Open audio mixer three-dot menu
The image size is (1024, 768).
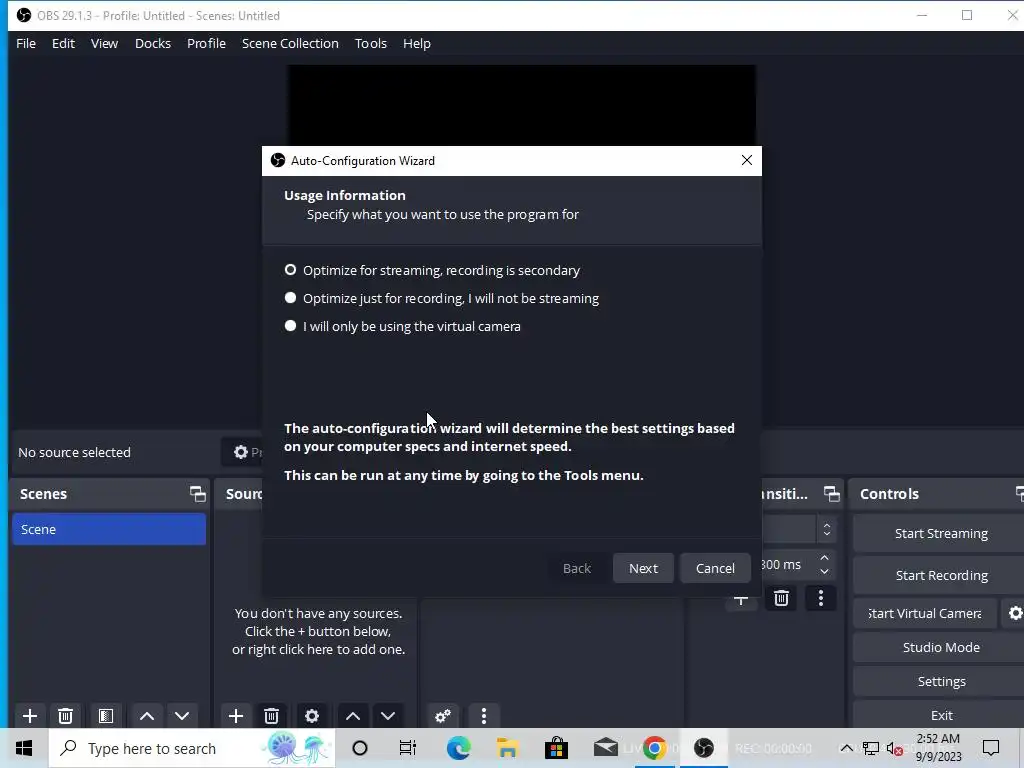coord(484,716)
